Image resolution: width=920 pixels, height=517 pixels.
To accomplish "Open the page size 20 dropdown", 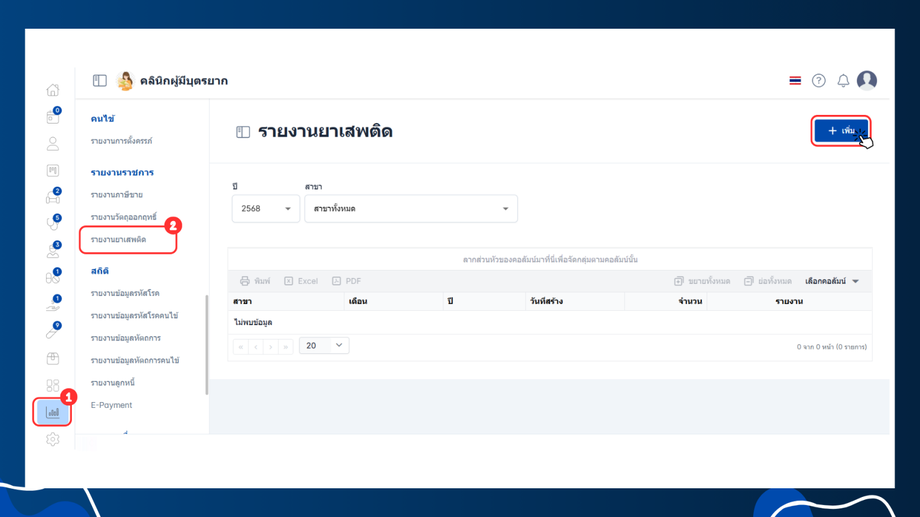I will pos(324,346).
